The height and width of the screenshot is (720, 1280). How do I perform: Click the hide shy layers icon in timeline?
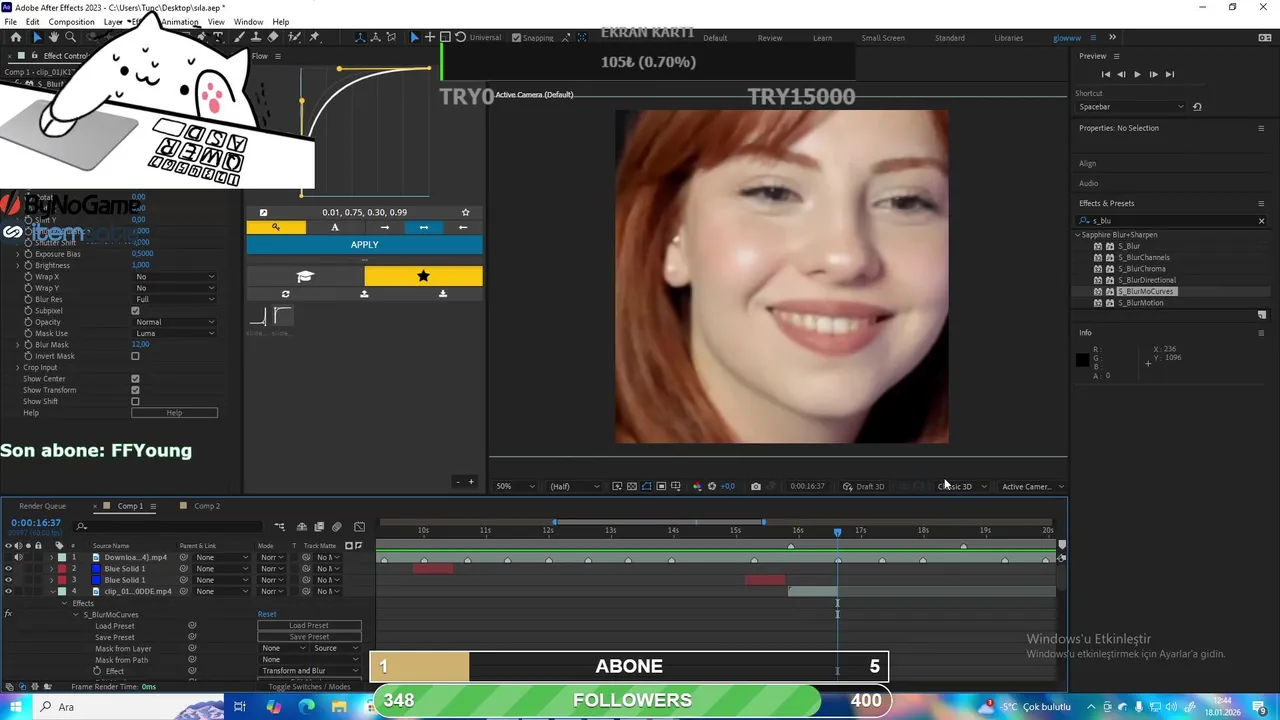coord(303,527)
